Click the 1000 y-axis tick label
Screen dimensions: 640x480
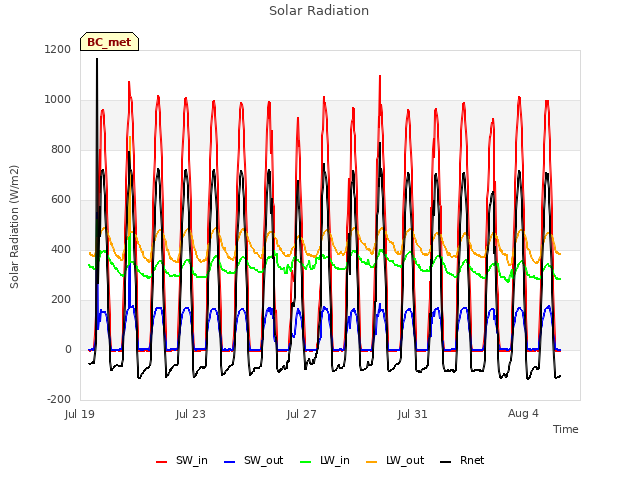pos(58,100)
